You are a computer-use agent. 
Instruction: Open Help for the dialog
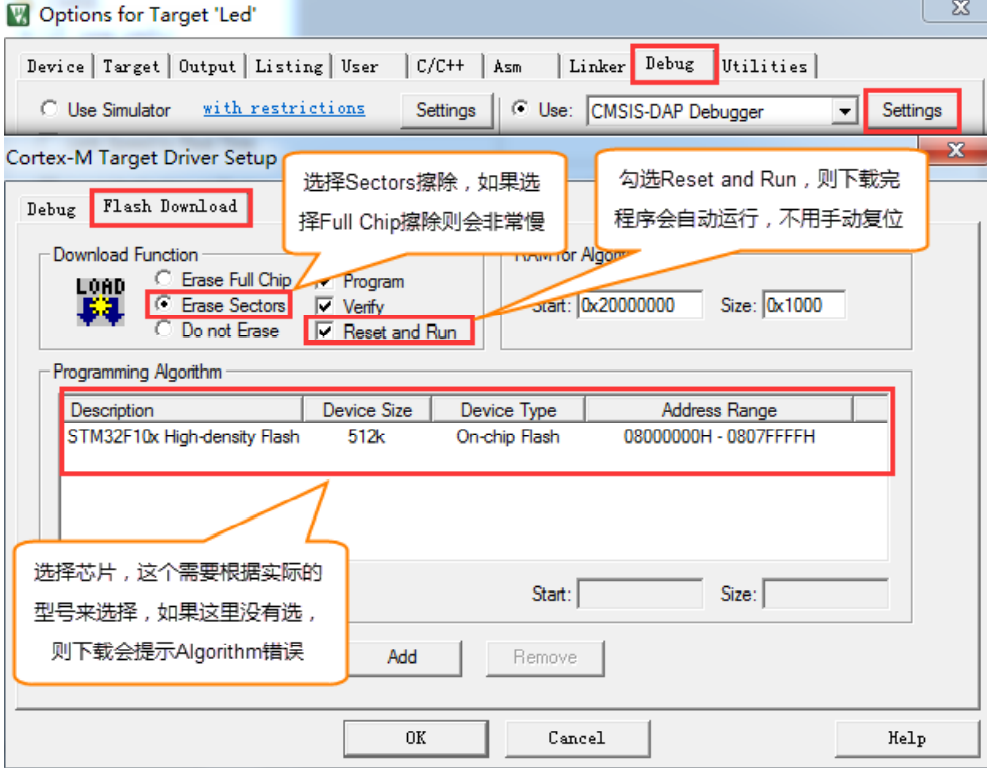(906, 738)
